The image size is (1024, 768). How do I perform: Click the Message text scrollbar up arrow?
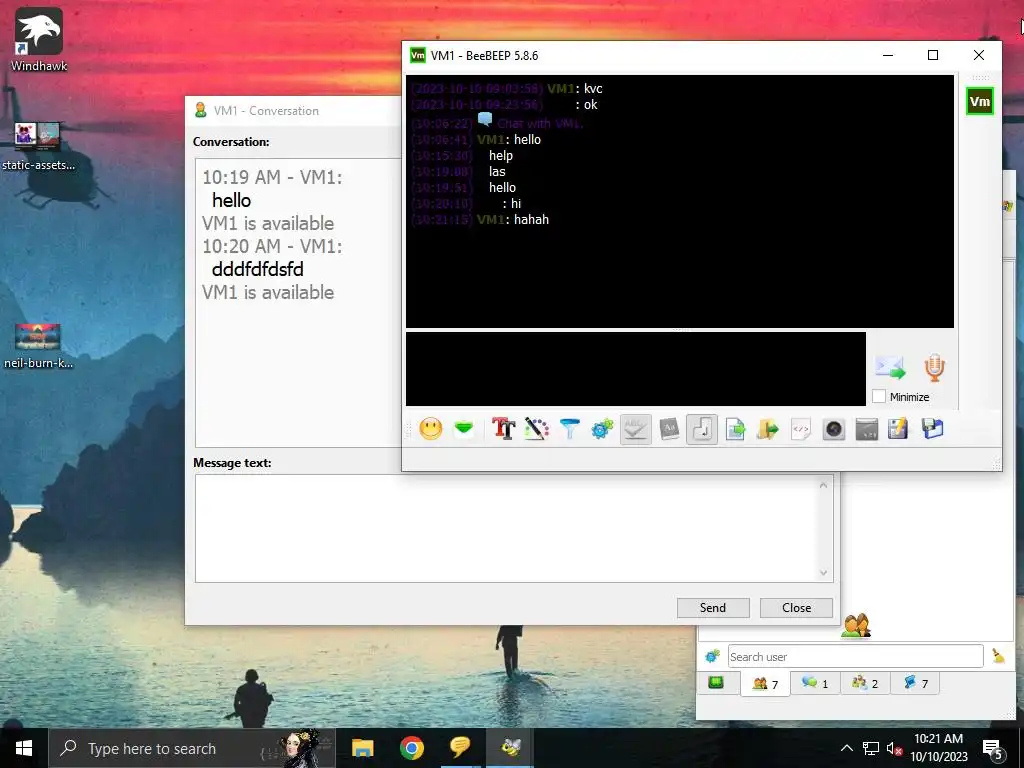[824, 485]
